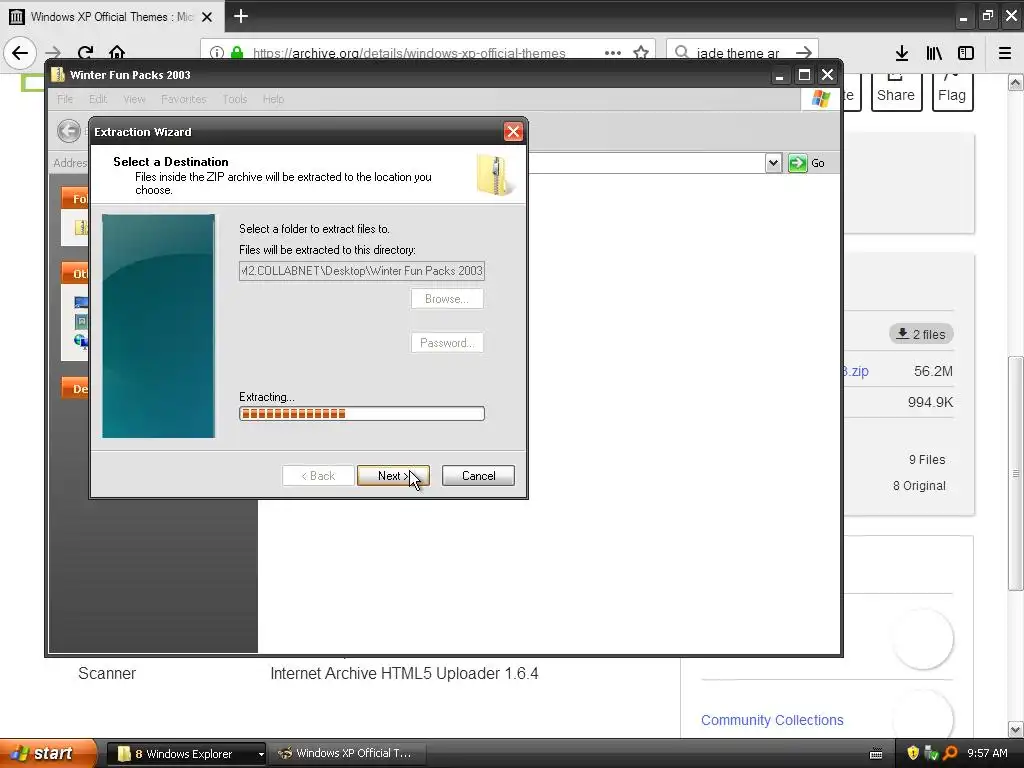Open a new tab with plus icon

point(241,16)
